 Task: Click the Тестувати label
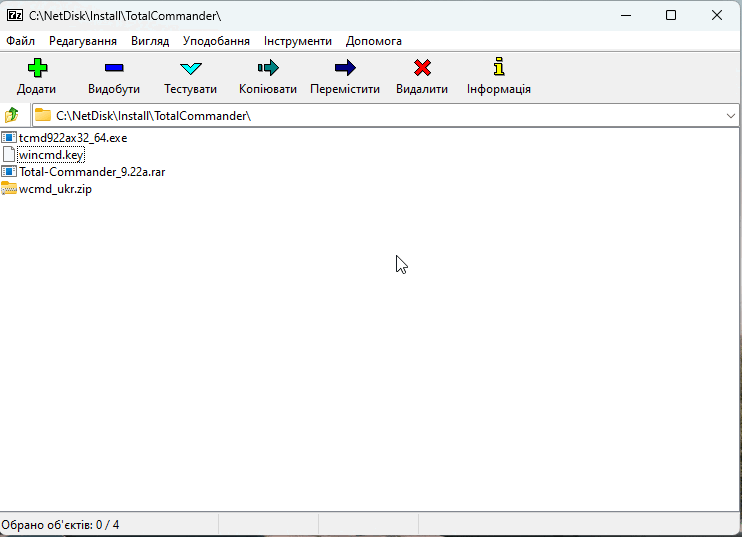click(191, 89)
